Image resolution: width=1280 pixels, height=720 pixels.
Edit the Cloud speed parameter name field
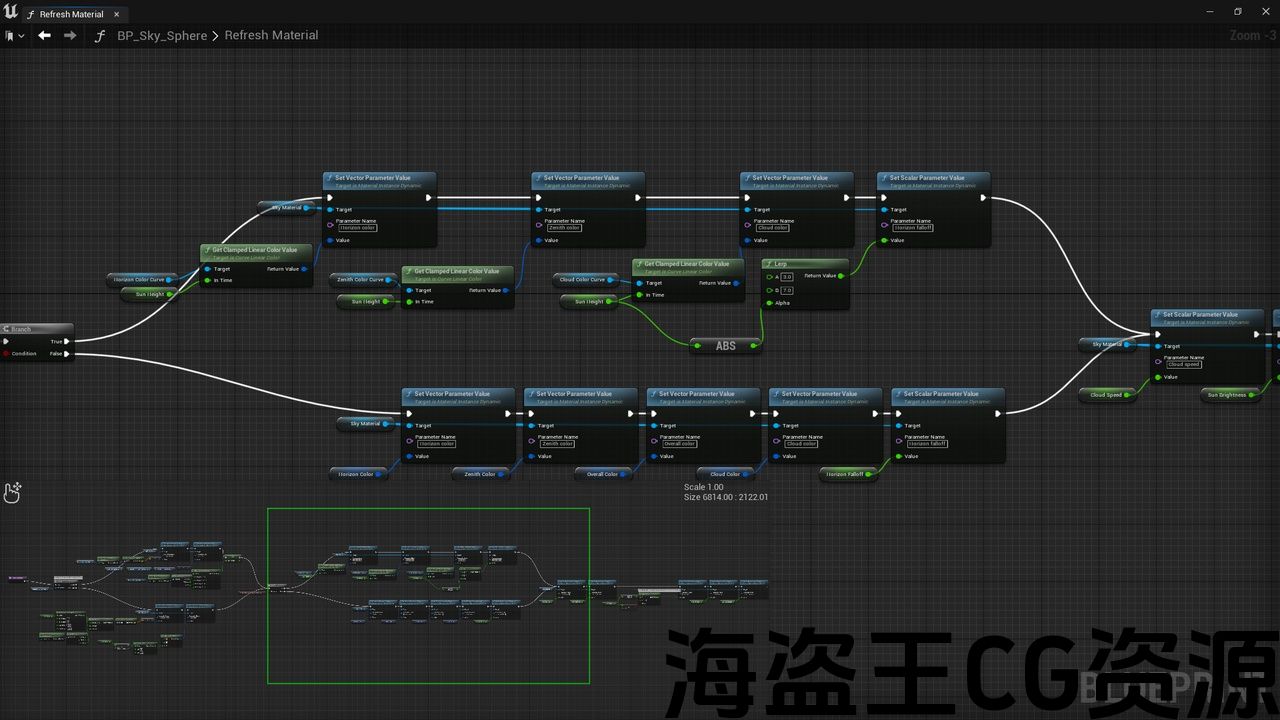coord(1184,365)
